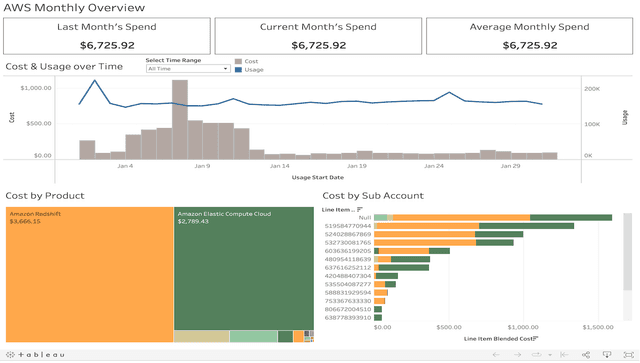The height and width of the screenshot is (363, 640).
Task: Click the $3,666.15 Redshift value
Action: pyautogui.click(x=25, y=221)
